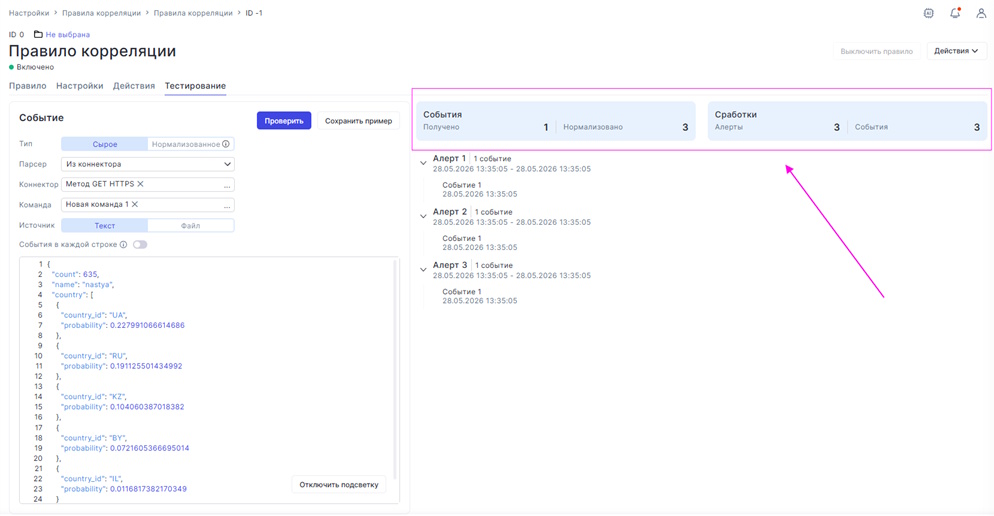Image resolution: width=994 pixels, height=516 pixels.
Task: Remove Метод GET HTTPS connector with X
Action: [x=141, y=184]
